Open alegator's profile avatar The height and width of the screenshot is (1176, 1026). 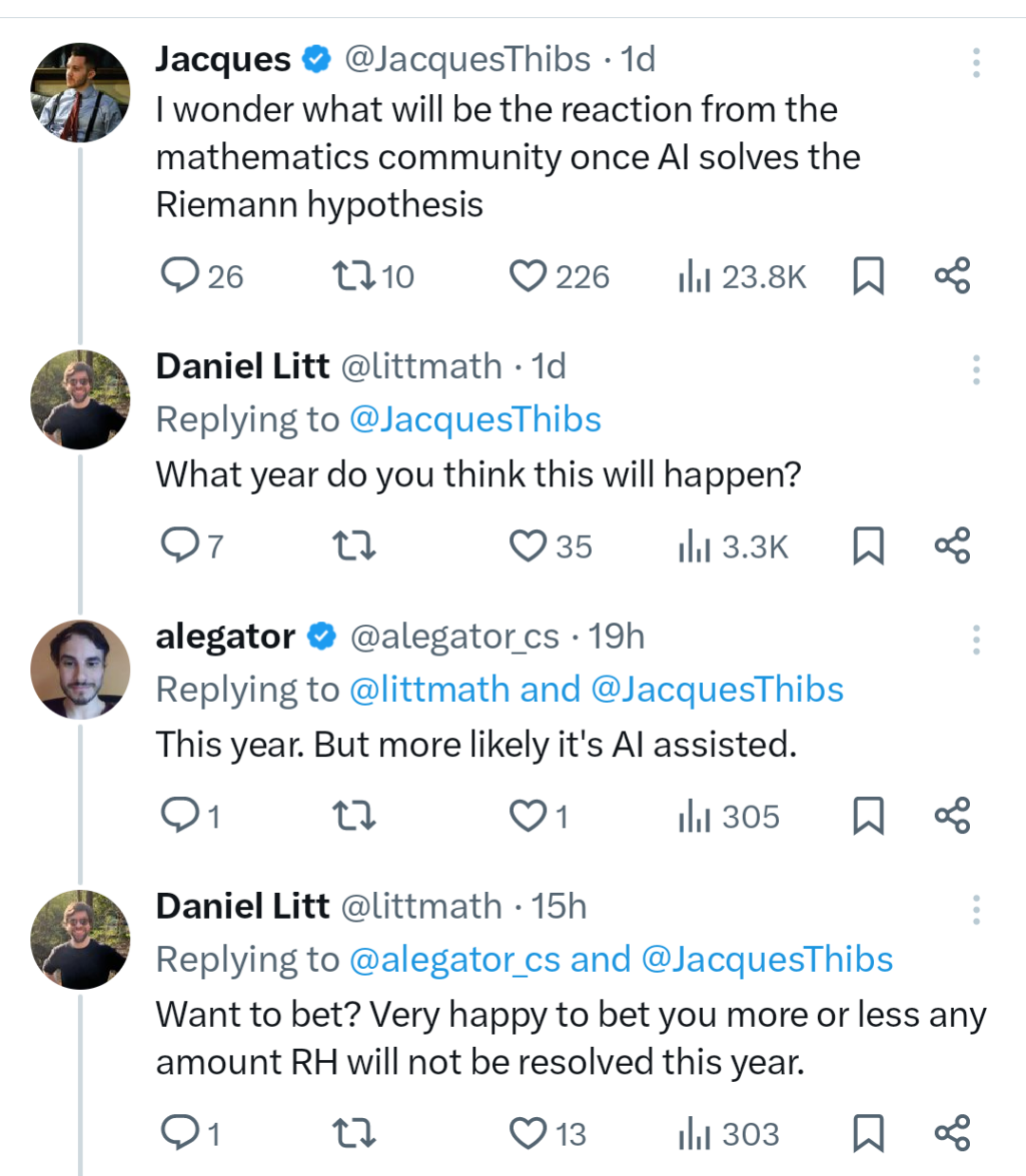81,670
